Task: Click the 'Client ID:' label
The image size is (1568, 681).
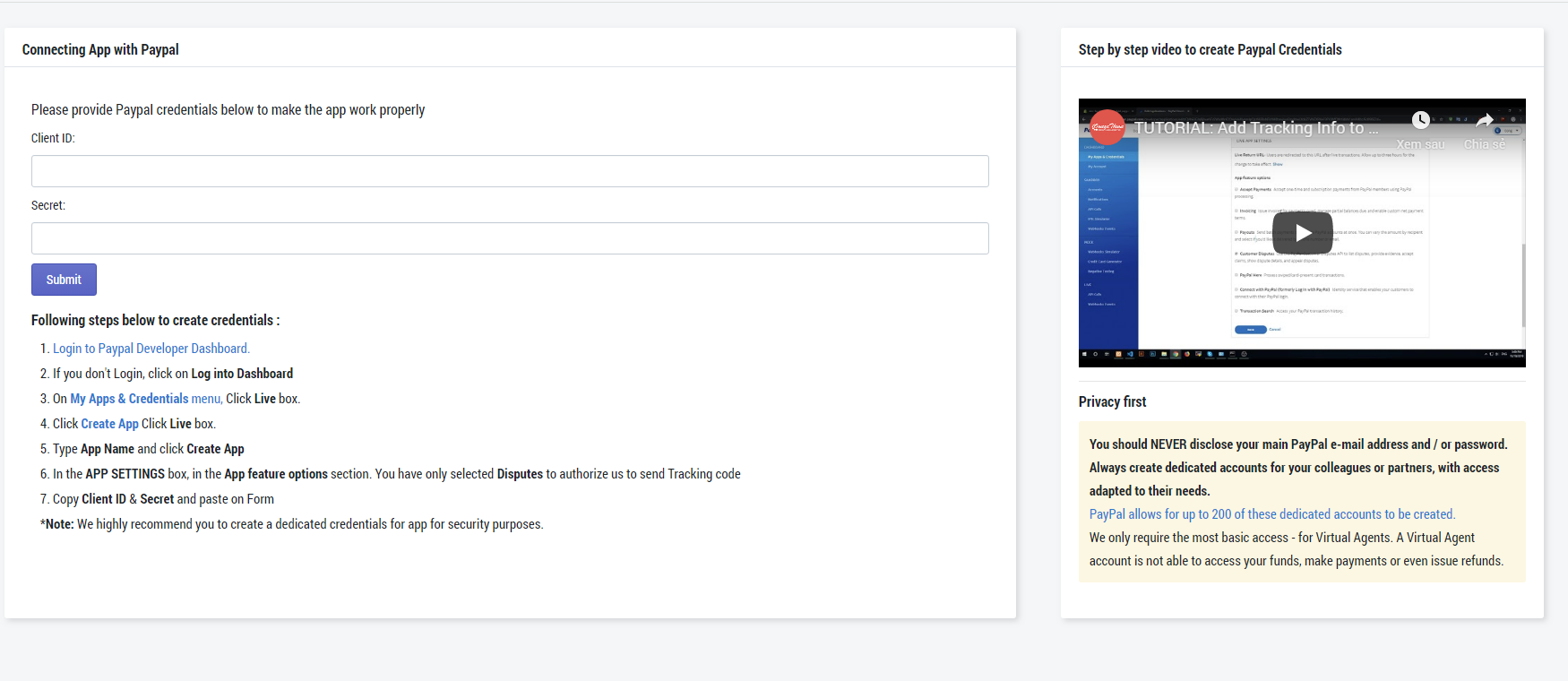Action: (x=53, y=138)
